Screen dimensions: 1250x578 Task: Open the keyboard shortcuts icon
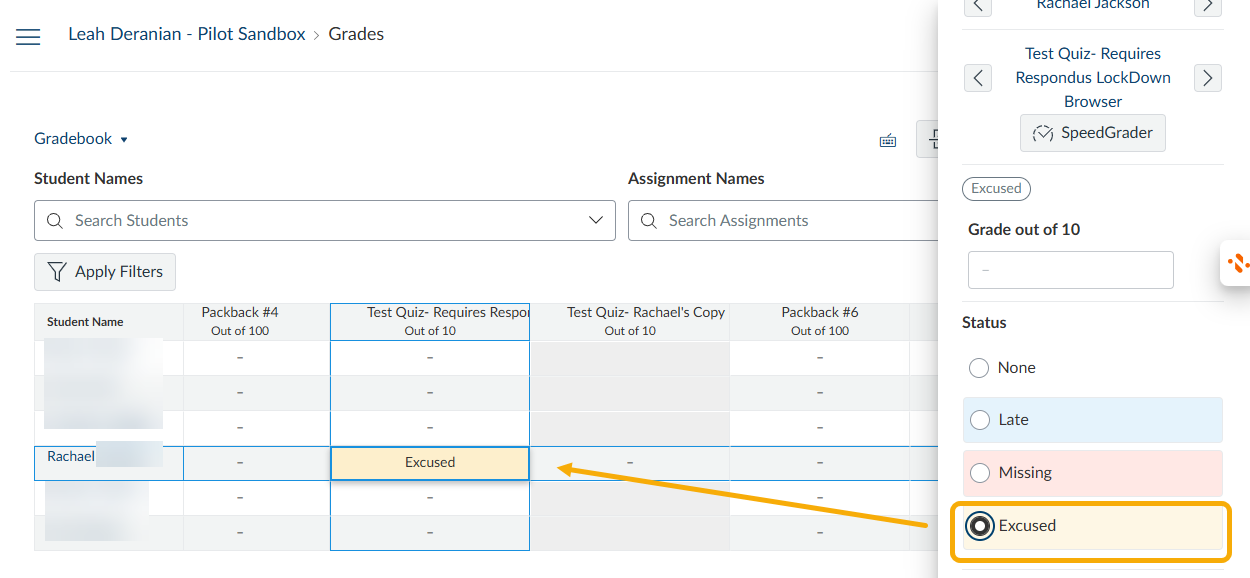point(888,140)
